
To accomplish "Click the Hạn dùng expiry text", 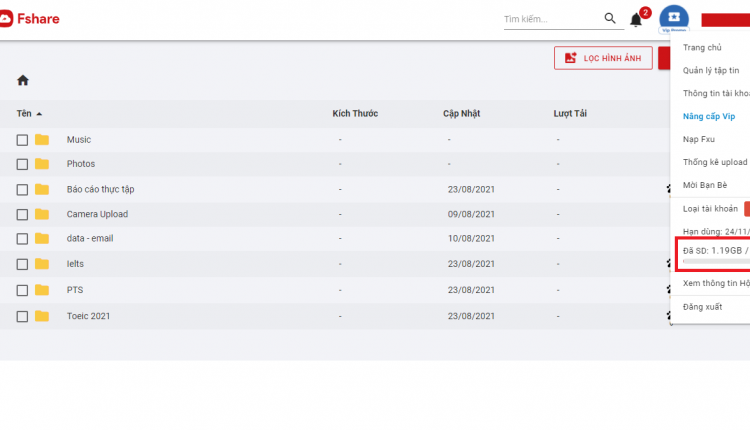I will (x=716, y=231).
